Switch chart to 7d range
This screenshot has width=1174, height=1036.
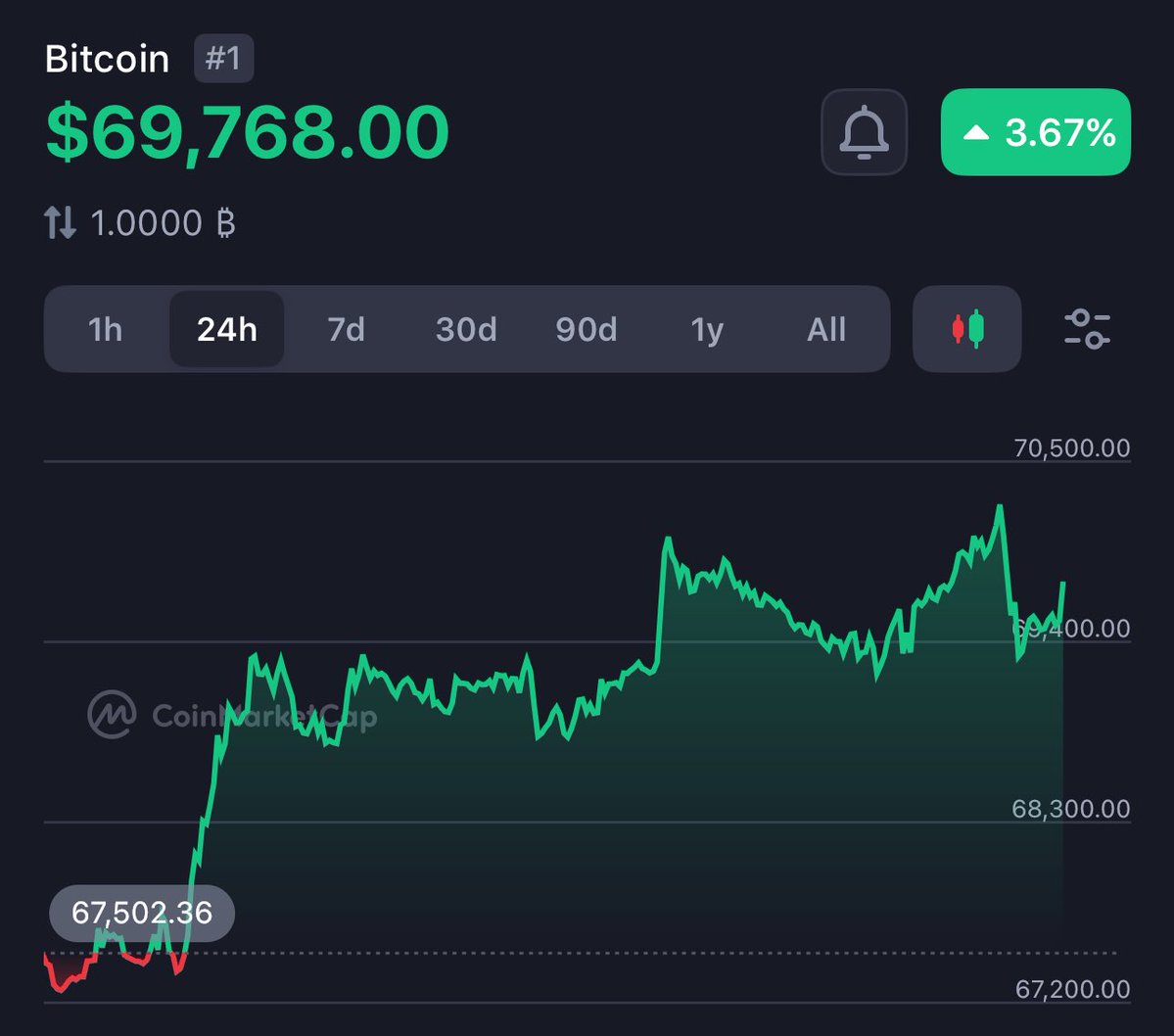pos(346,329)
